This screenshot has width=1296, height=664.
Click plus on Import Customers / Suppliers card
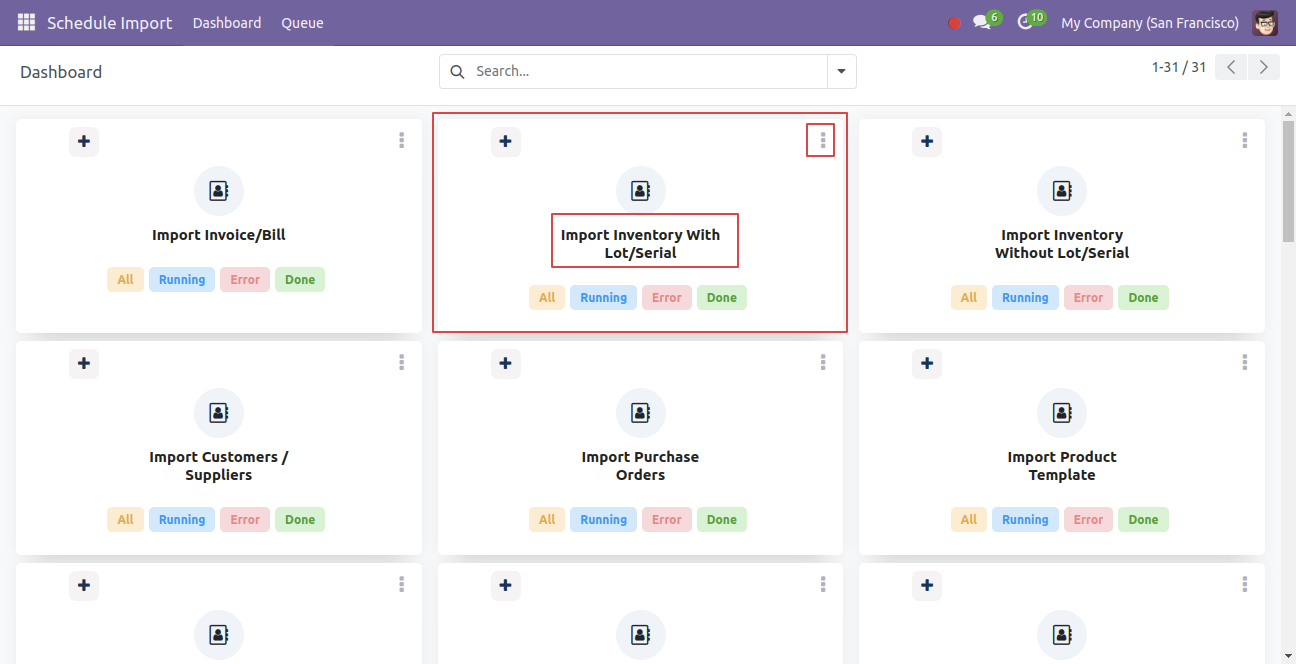pos(84,363)
